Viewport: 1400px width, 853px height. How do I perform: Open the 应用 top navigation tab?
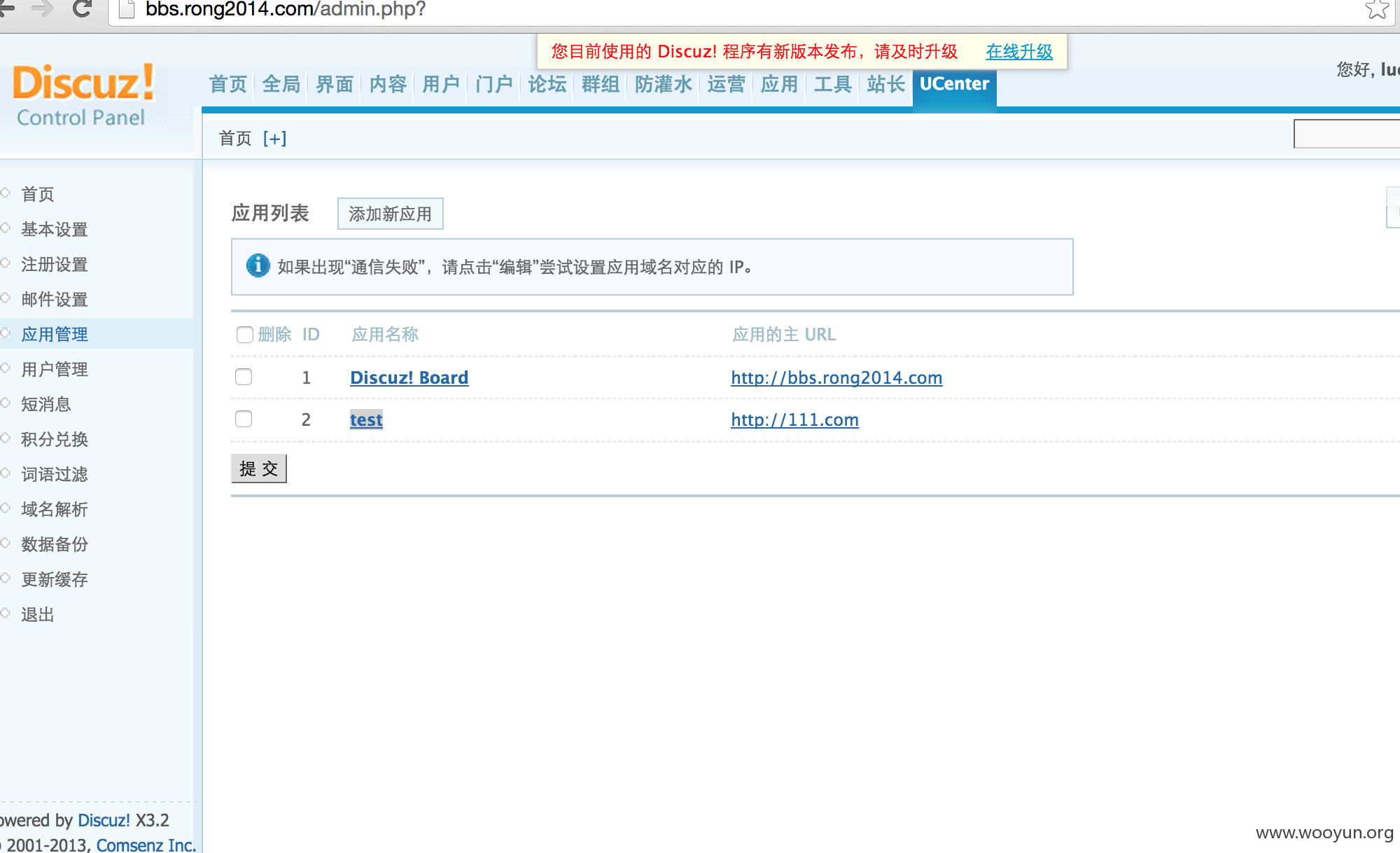click(x=780, y=85)
